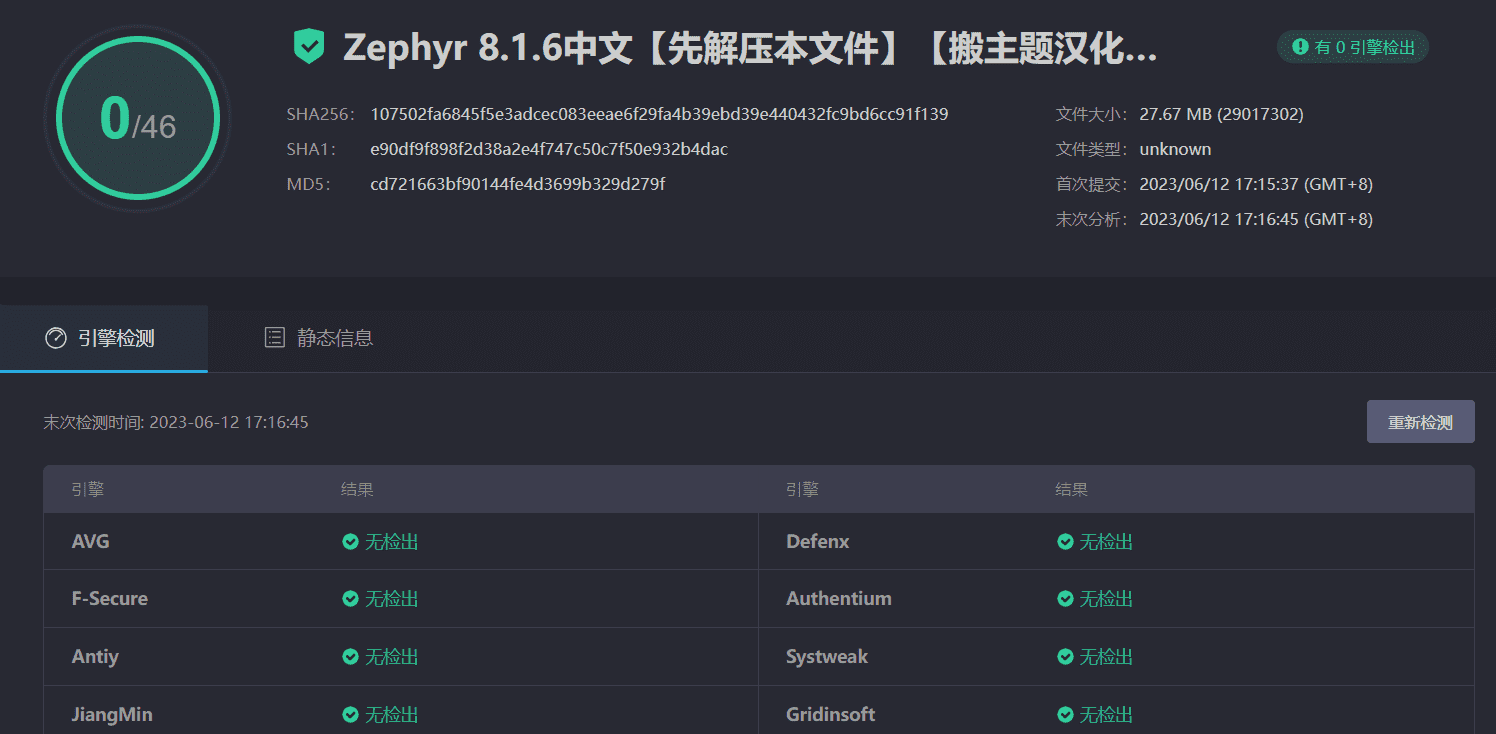This screenshot has height=734, width=1496.
Task: Click the green check icon in JiangMin row
Action: 350,715
